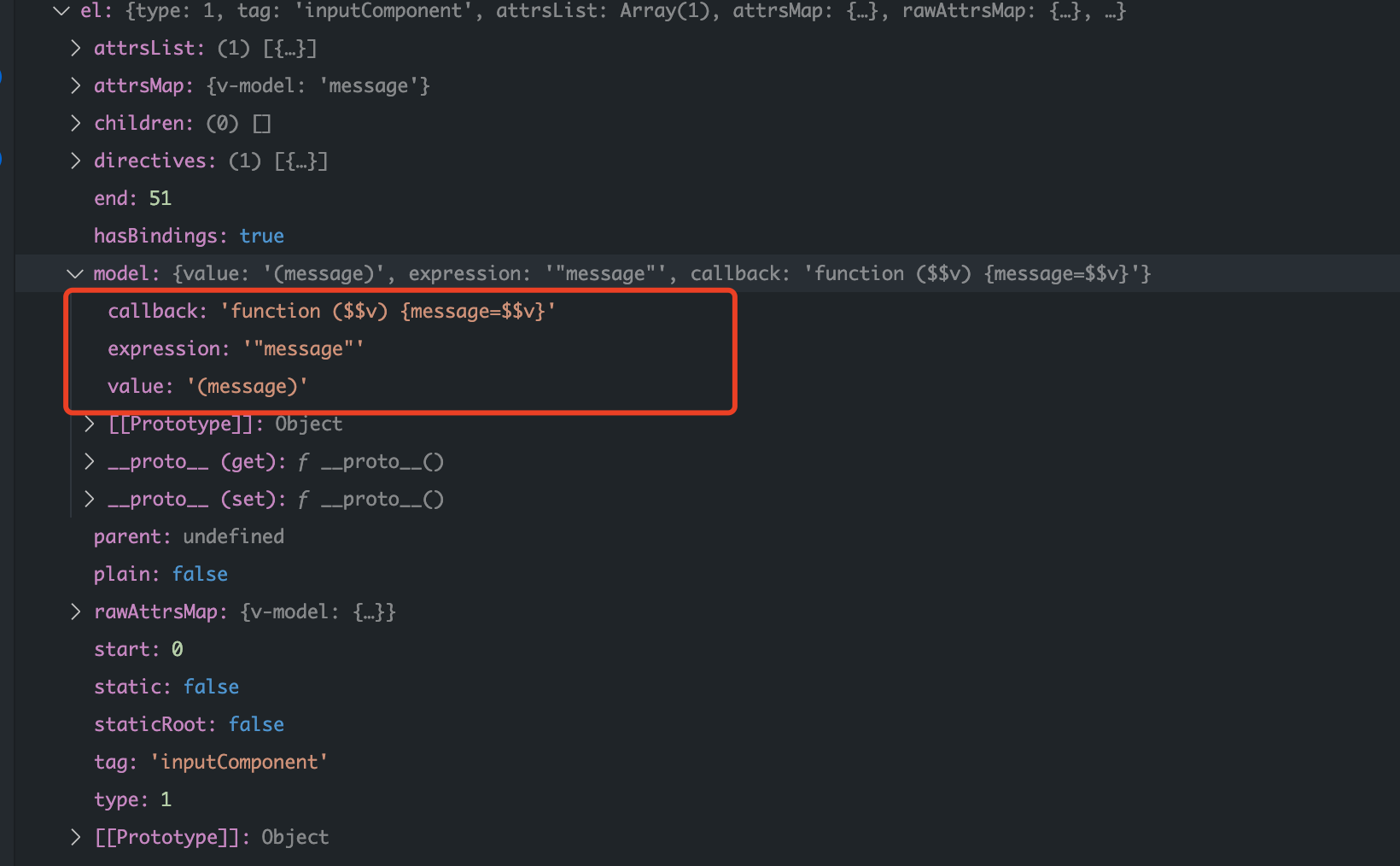Click the hasBindings true value

[261, 236]
